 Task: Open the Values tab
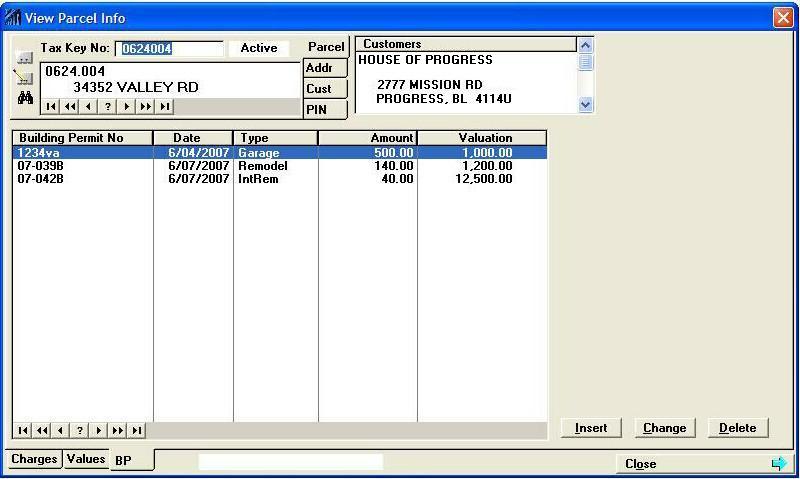86,459
